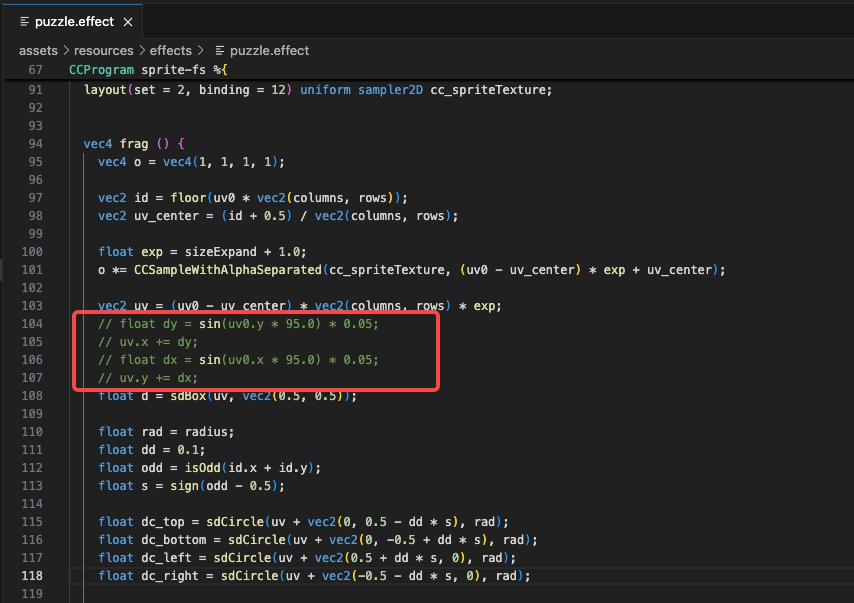Place cursor on 'vec4 frag () {' line

[x=134, y=144]
